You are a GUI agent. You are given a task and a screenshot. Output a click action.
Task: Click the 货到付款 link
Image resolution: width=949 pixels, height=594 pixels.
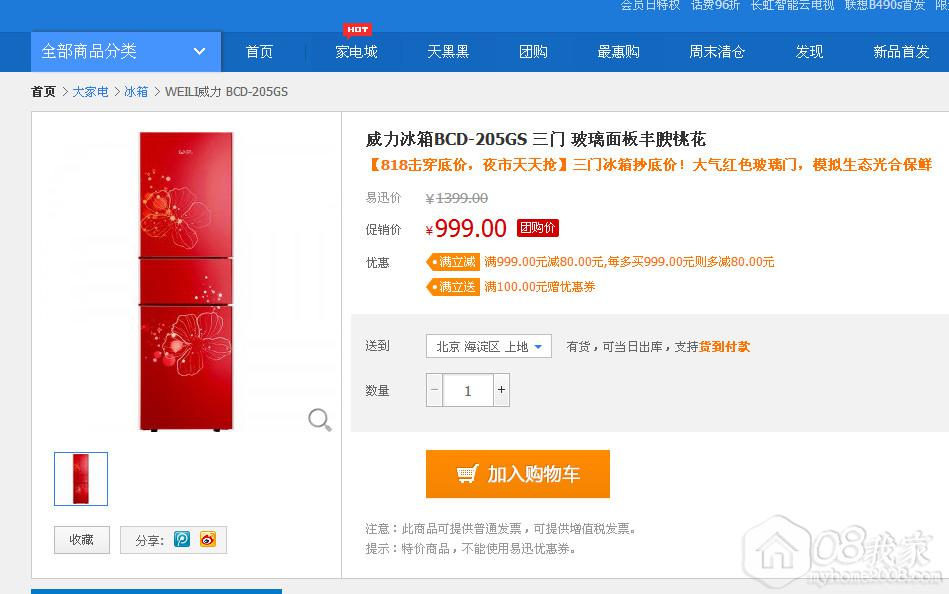[724, 346]
